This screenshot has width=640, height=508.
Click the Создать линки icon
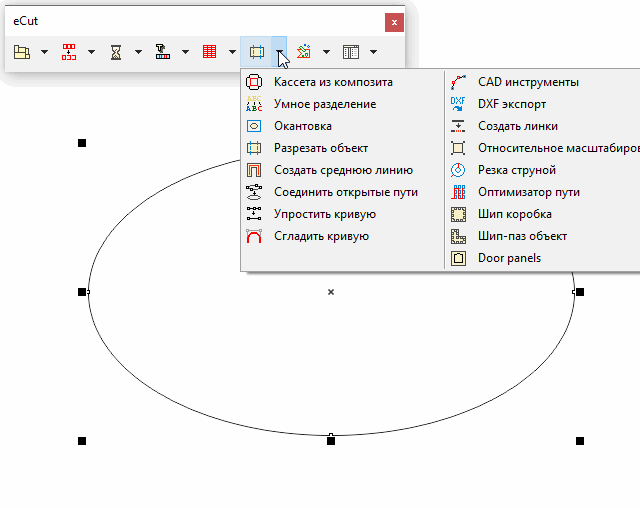(458, 126)
